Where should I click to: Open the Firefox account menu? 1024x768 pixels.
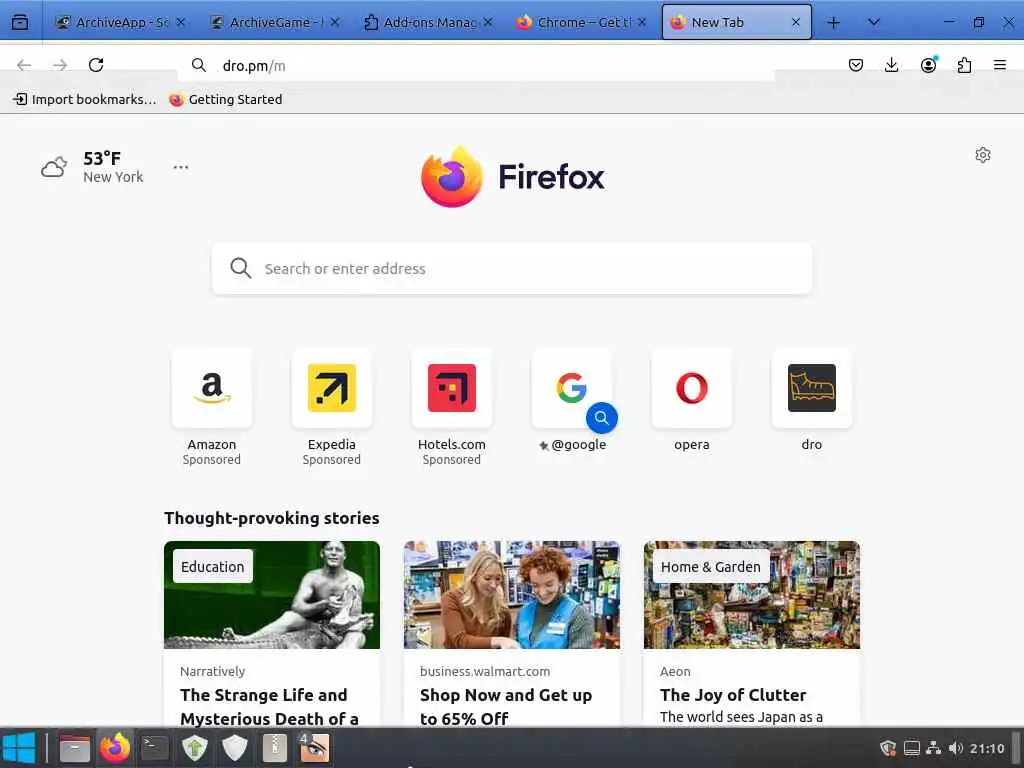pos(928,65)
